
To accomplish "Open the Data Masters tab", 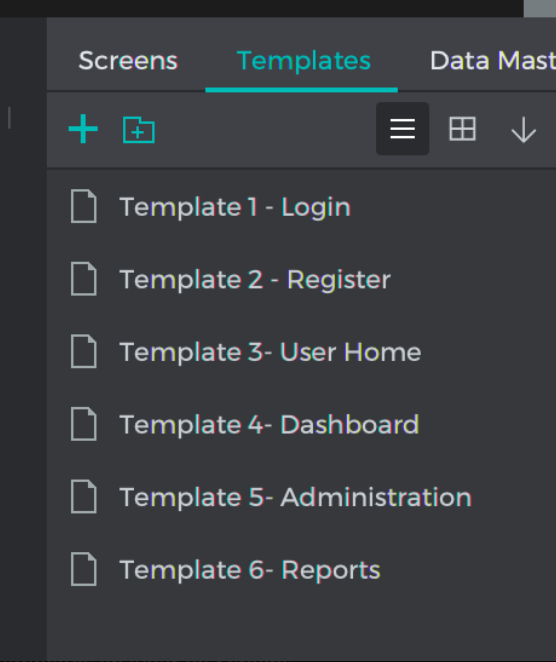I will pyautogui.click(x=493, y=61).
